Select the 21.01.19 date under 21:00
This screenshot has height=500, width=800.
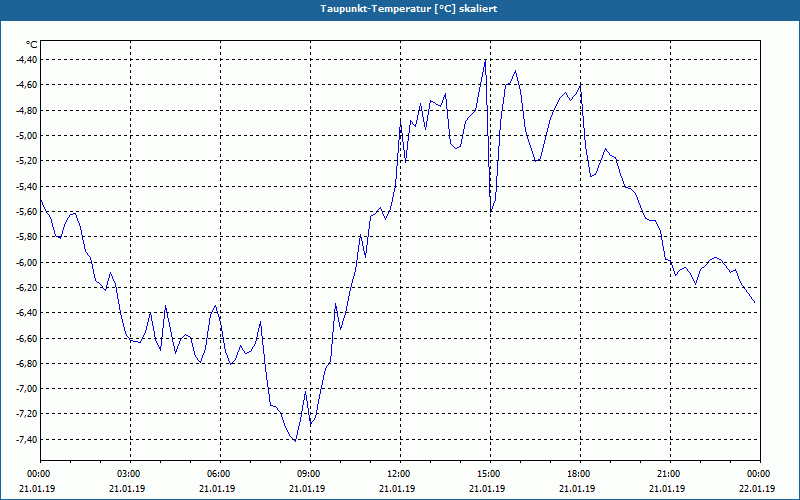tap(667, 488)
